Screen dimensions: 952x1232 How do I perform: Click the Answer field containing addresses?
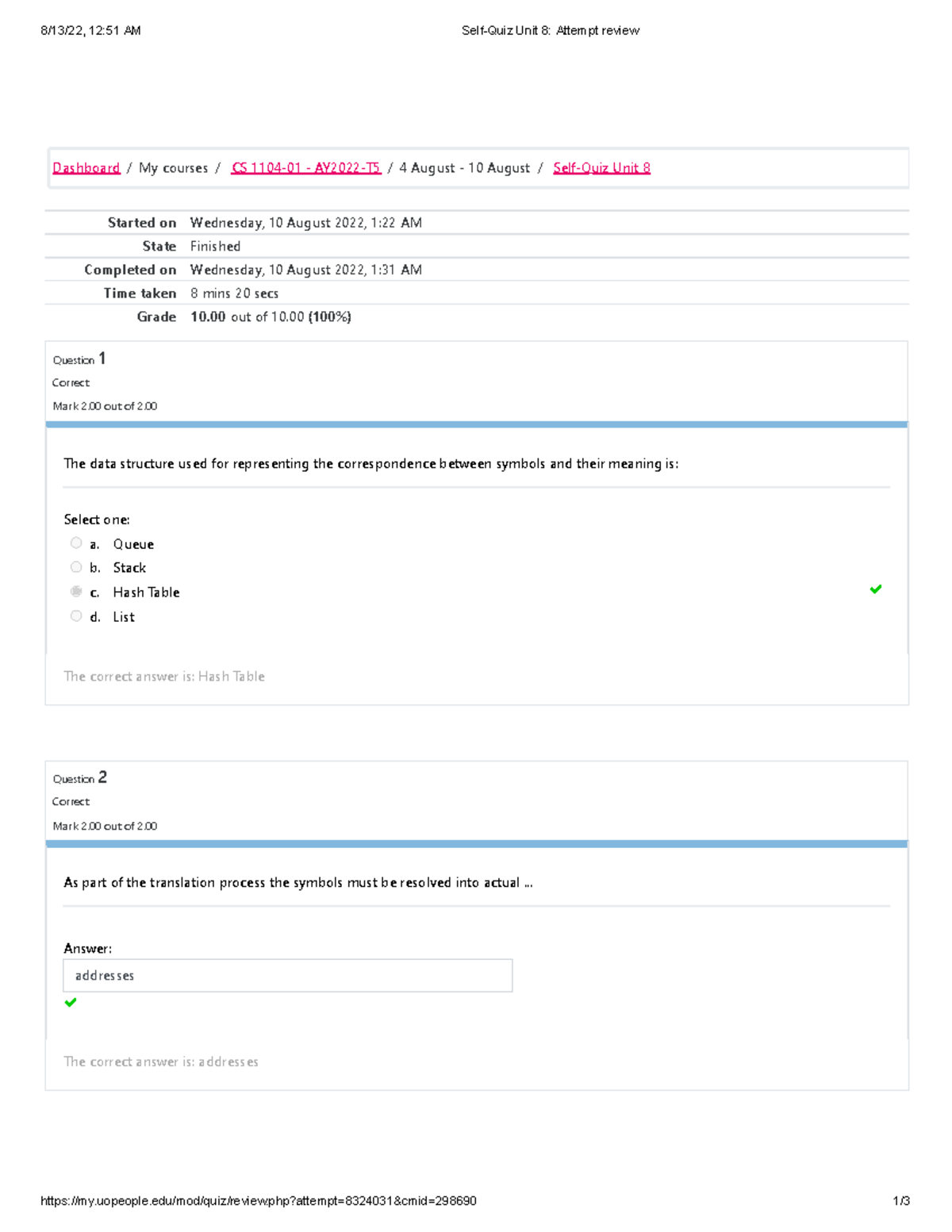pyautogui.click(x=287, y=976)
